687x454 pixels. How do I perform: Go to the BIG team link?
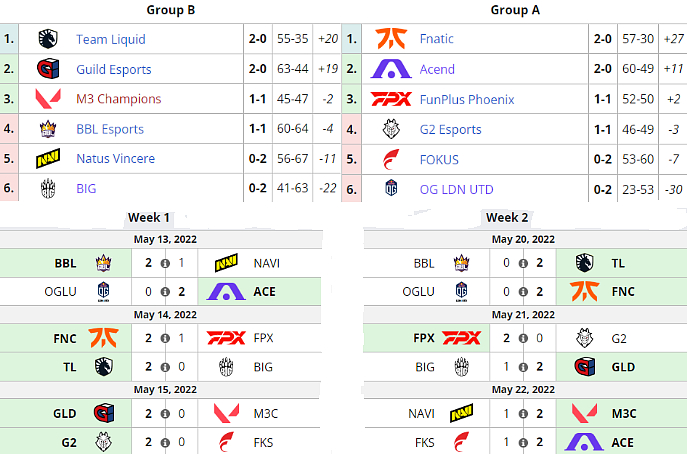click(86, 189)
